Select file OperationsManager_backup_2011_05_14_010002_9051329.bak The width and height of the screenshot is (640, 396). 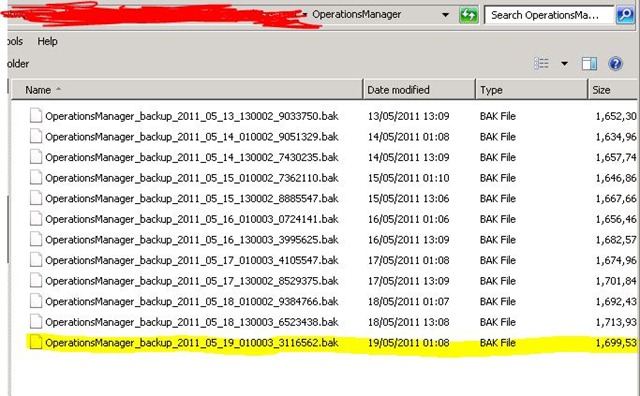click(191, 137)
